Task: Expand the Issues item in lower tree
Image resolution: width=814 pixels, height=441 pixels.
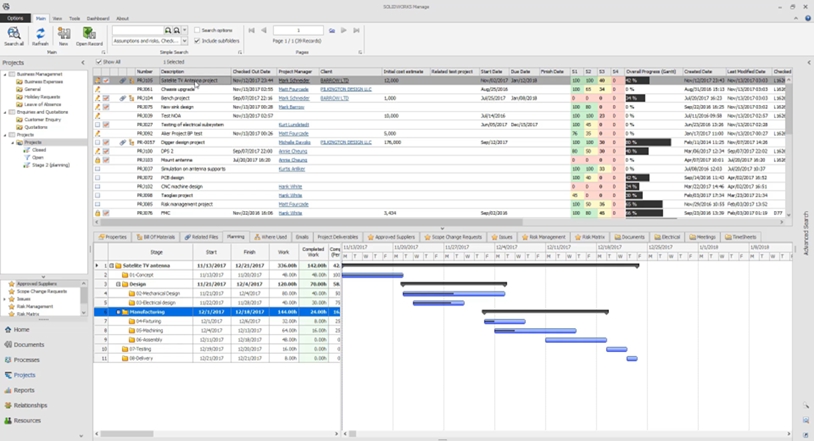Action: 5,299
